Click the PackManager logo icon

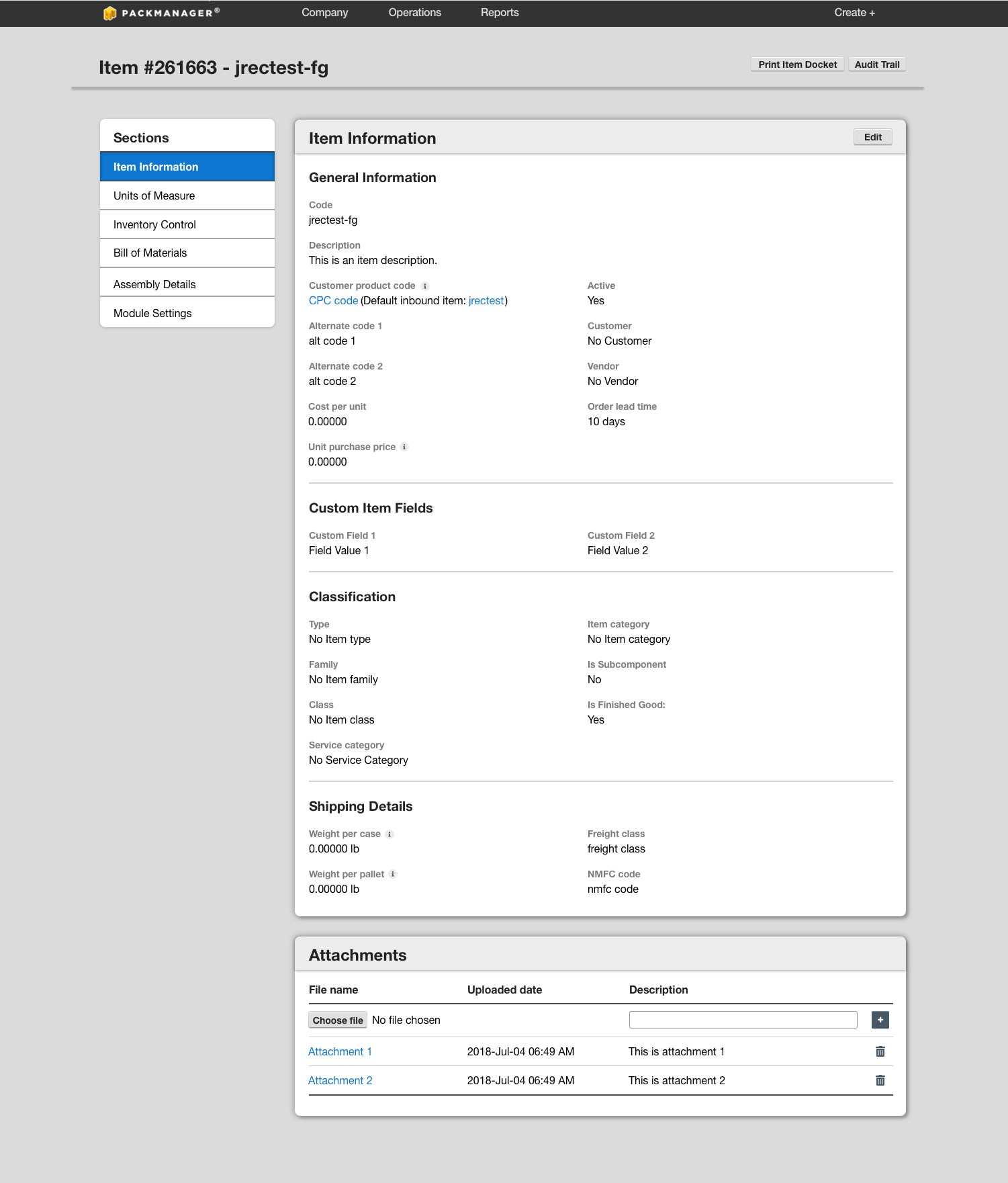click(x=110, y=13)
